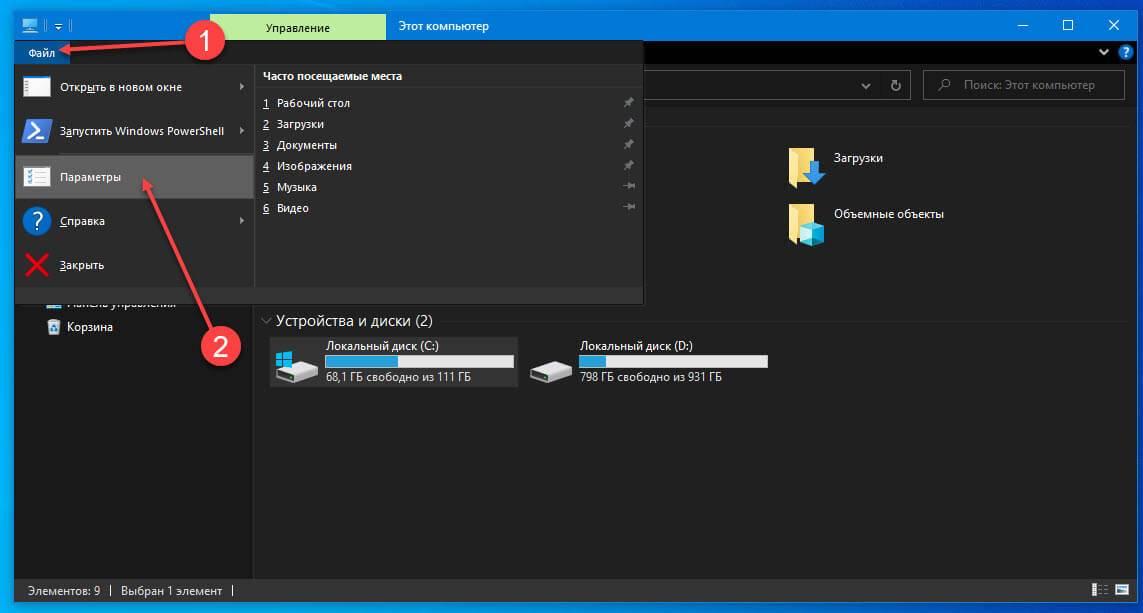Click the new window icon
Screen dimensions: 1143x613
(x=36, y=87)
